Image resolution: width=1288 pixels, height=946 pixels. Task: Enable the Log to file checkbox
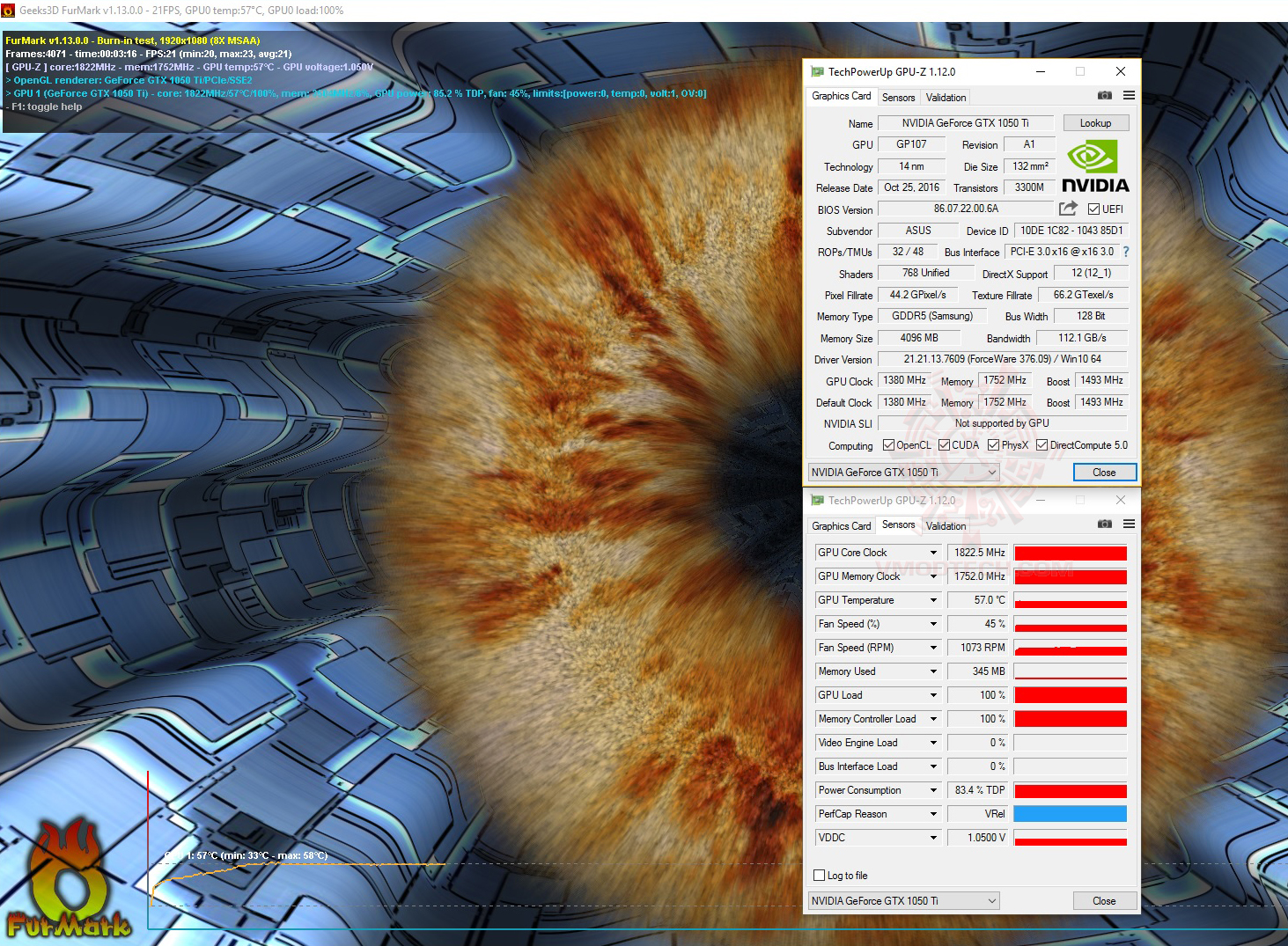[x=820, y=876]
